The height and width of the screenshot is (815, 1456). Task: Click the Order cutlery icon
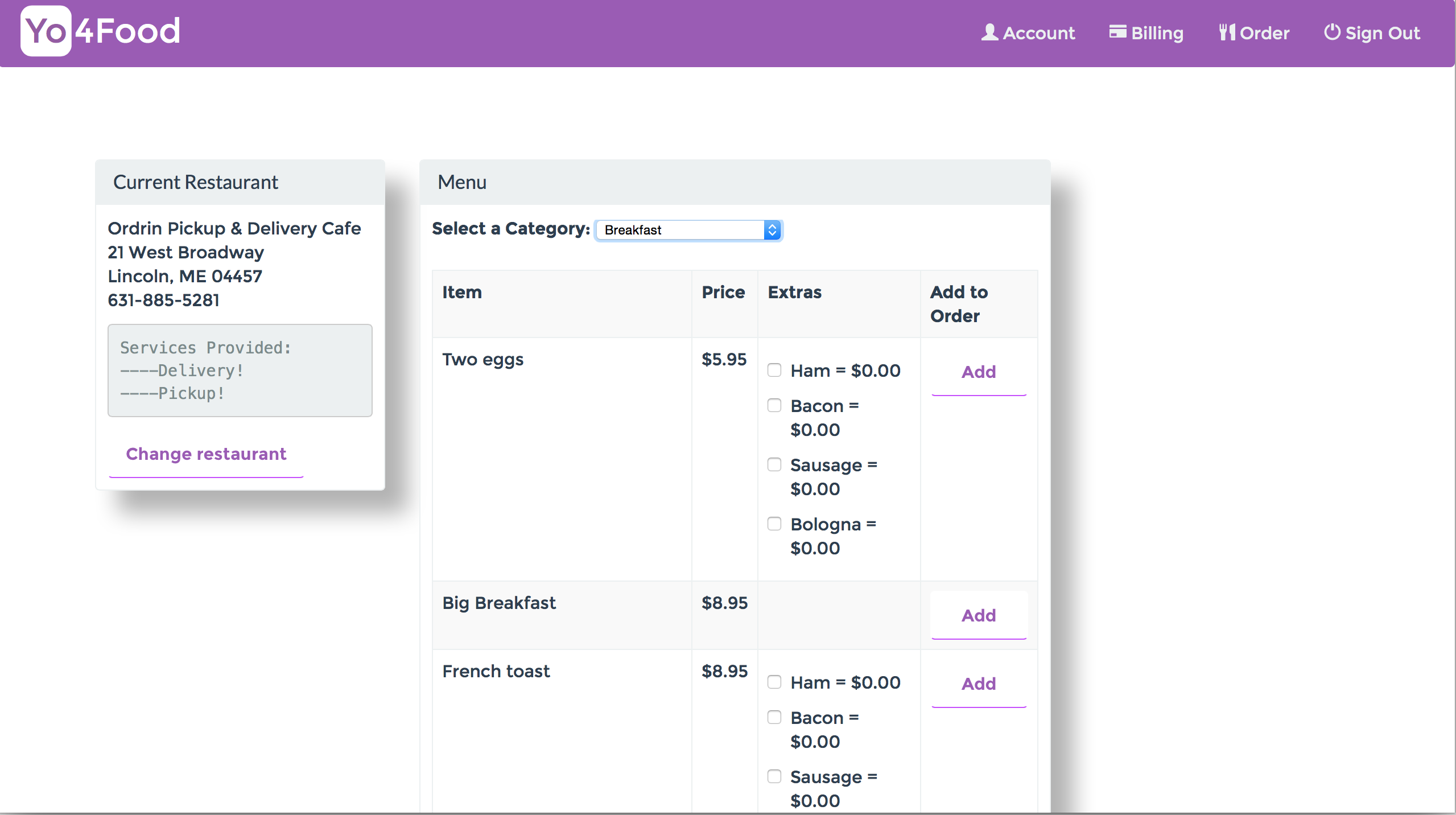(1226, 32)
